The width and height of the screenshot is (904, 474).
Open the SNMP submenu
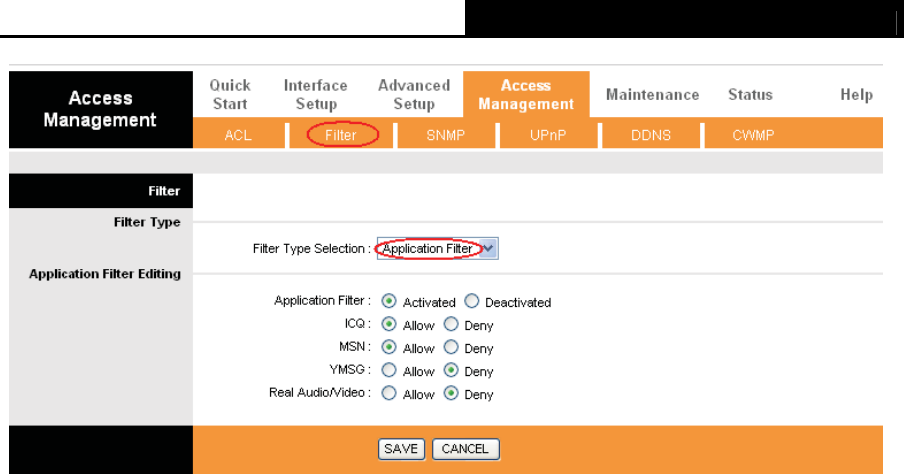coord(445,135)
